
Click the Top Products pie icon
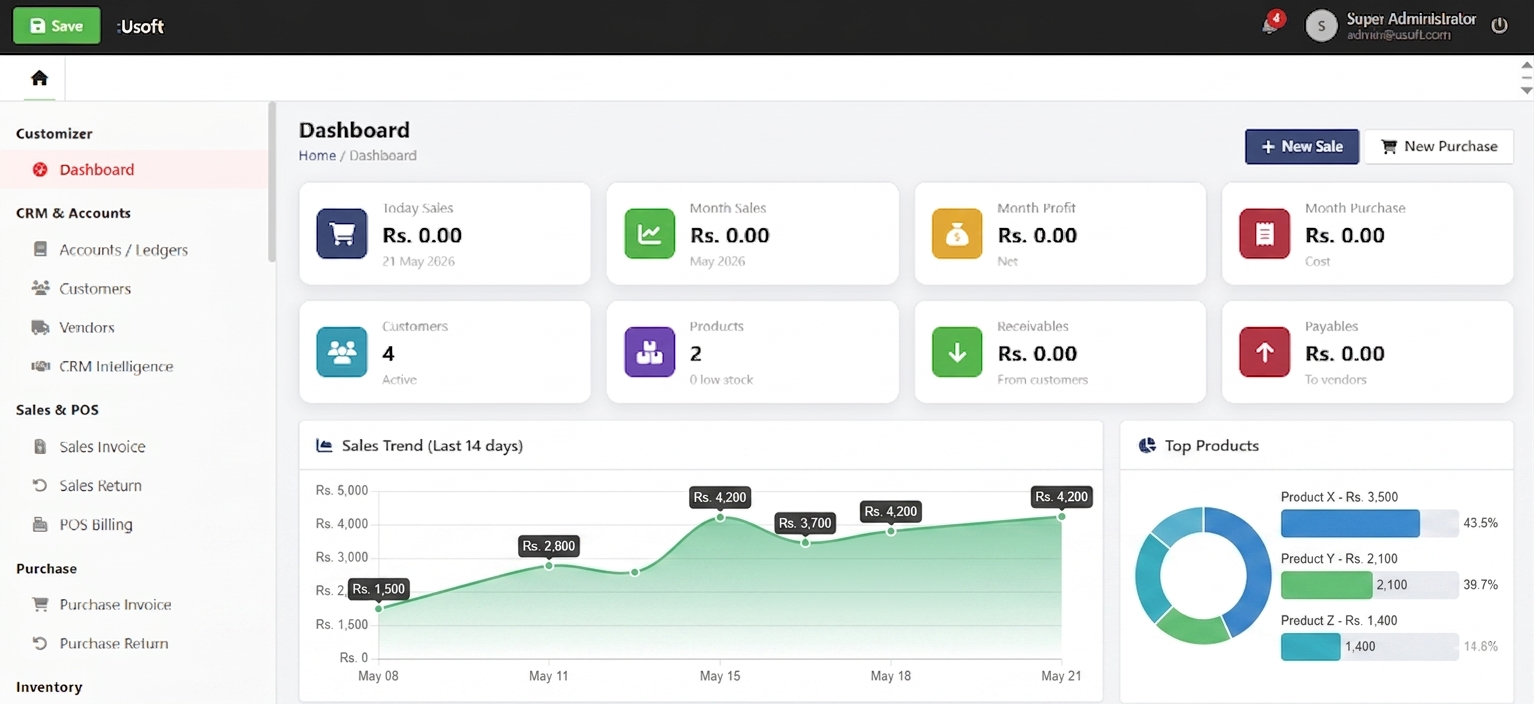pos(1147,445)
